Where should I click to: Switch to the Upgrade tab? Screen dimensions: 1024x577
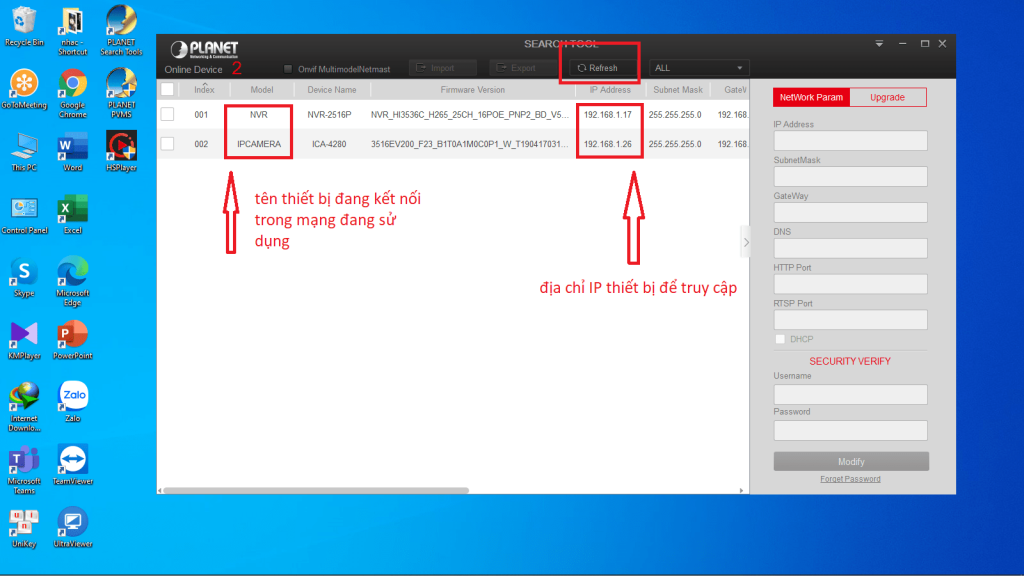click(888, 97)
